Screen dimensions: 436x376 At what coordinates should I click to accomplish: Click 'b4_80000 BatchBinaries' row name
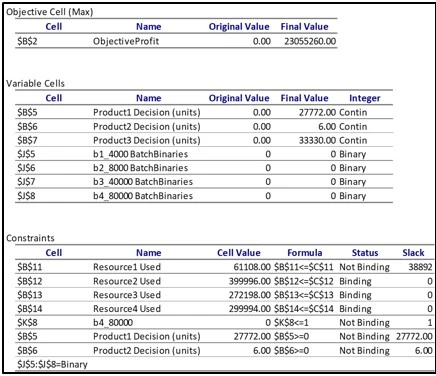143,196
